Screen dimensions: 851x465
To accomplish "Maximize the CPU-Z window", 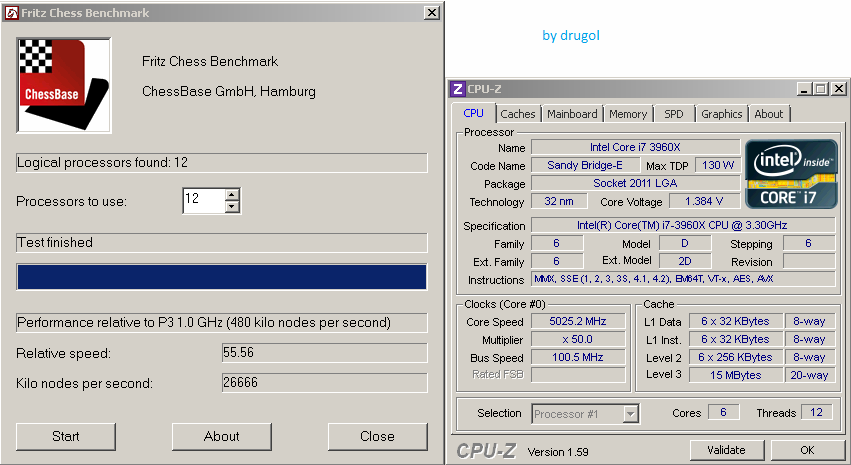I will 822,88.
